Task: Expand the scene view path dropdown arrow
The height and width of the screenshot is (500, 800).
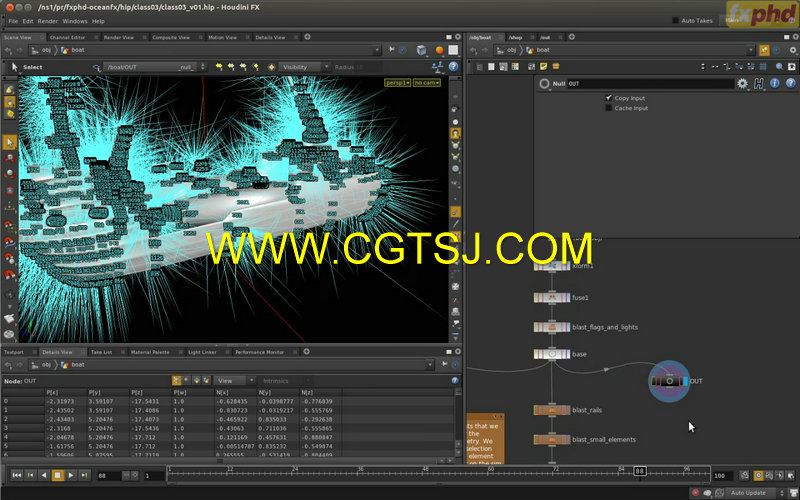Action: [377, 50]
